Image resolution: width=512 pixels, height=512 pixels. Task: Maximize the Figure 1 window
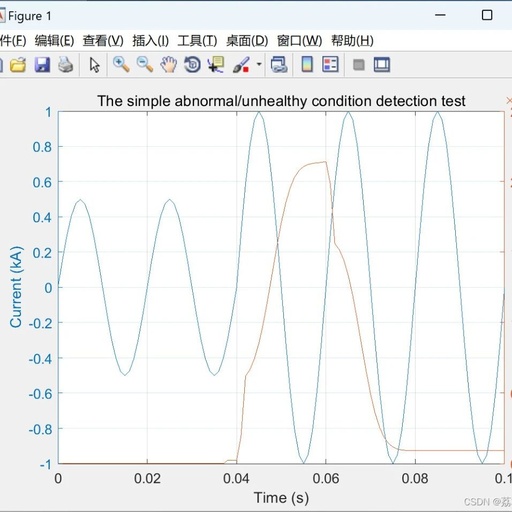click(487, 15)
